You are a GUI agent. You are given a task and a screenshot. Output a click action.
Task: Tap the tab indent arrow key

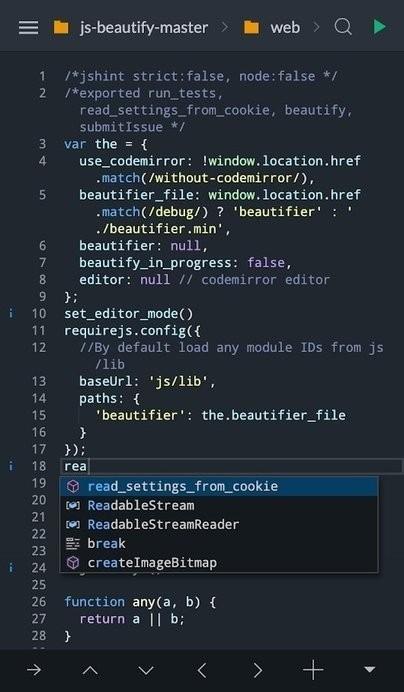[34, 670]
